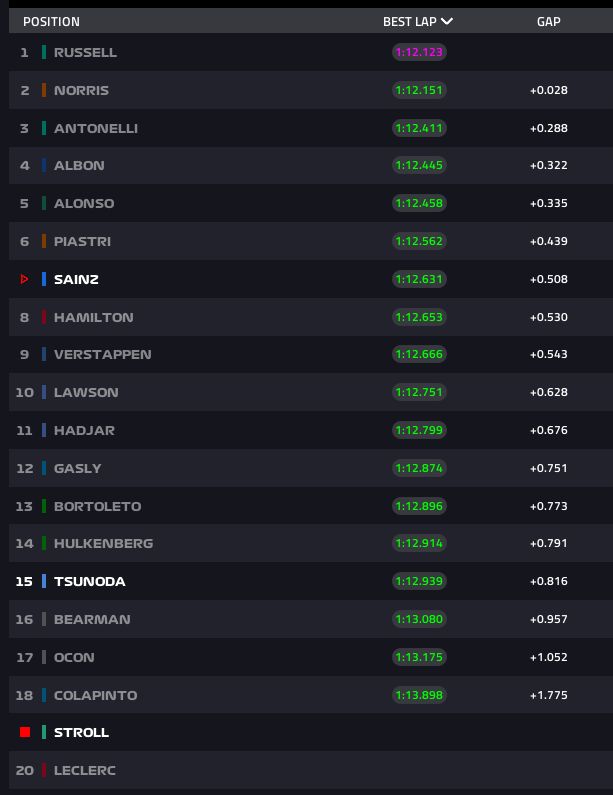This screenshot has width=613, height=795.
Task: Click Norris's 1:12.151 best lap pill
Action: [x=419, y=90]
